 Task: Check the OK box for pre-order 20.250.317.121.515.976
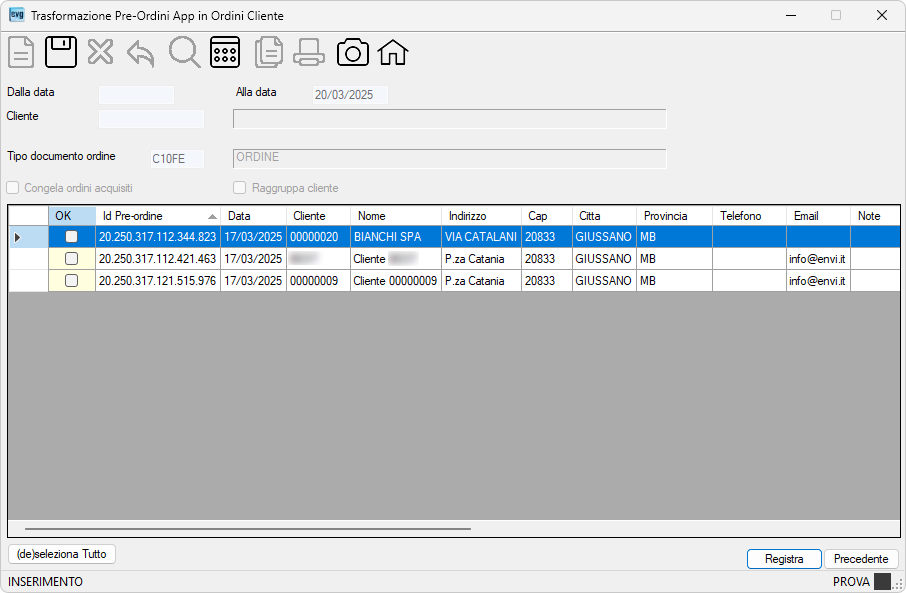pyautogui.click(x=72, y=281)
